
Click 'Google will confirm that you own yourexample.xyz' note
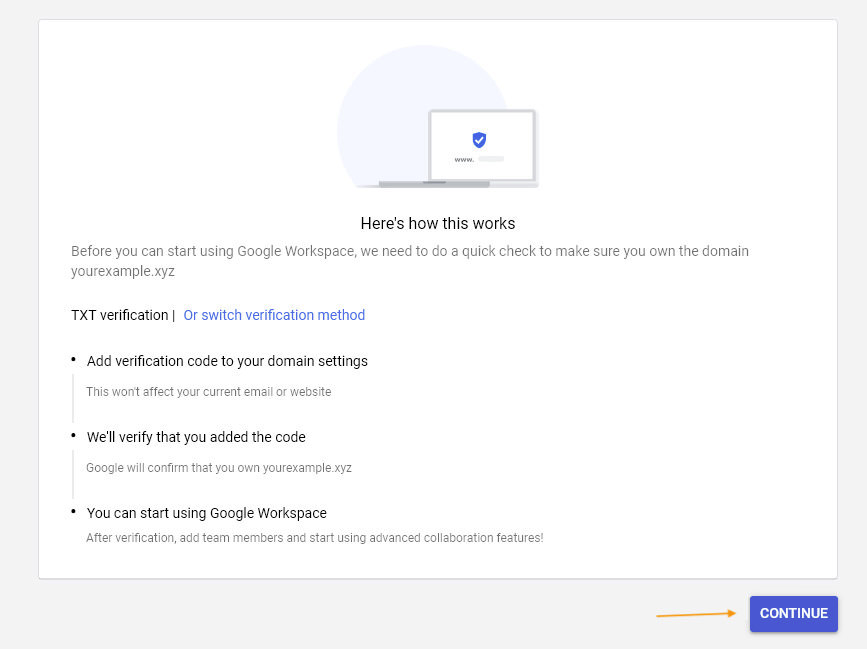click(219, 468)
